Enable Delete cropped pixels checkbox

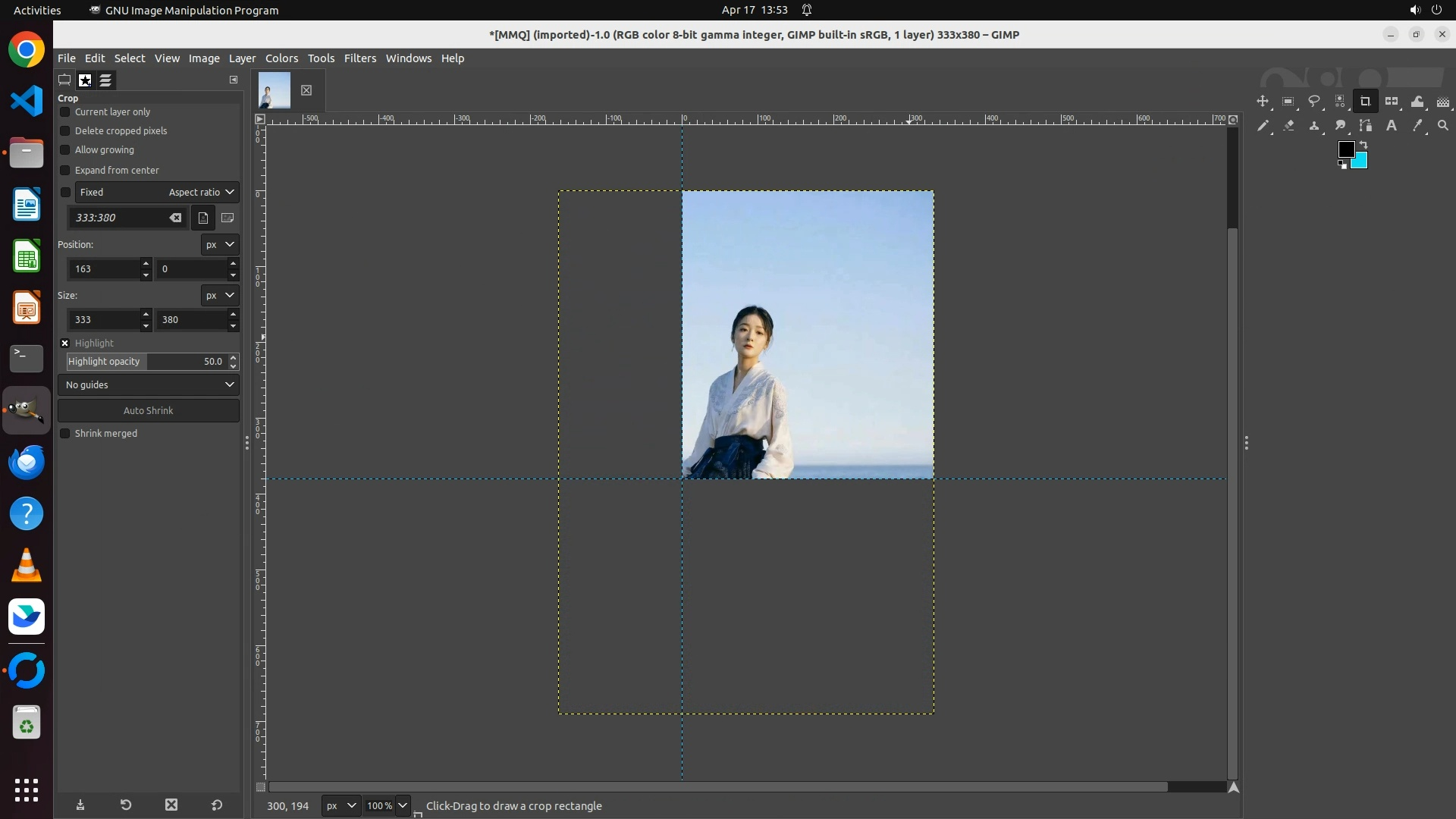click(65, 131)
